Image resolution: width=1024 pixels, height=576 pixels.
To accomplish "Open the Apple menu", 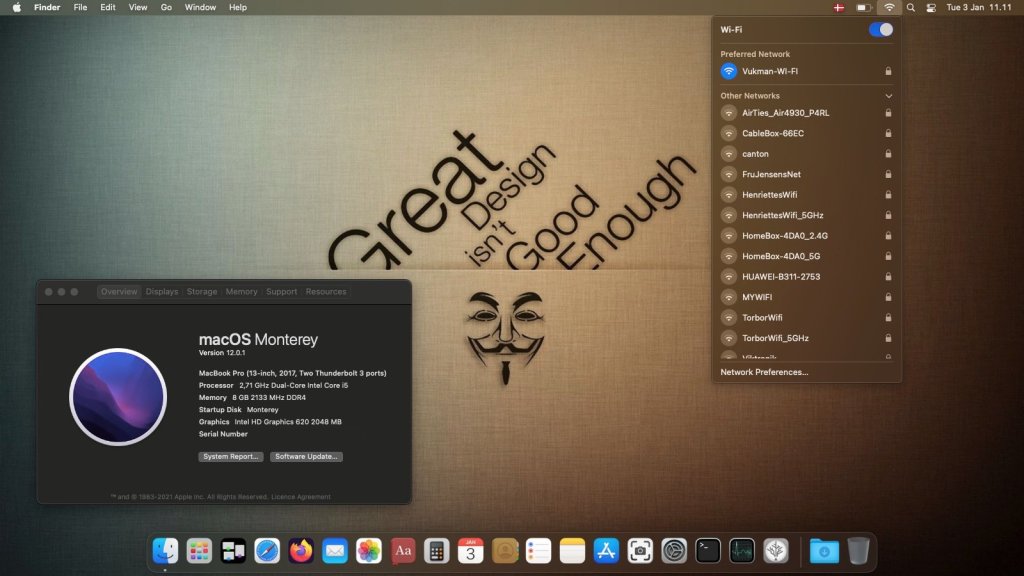I will click(16, 7).
